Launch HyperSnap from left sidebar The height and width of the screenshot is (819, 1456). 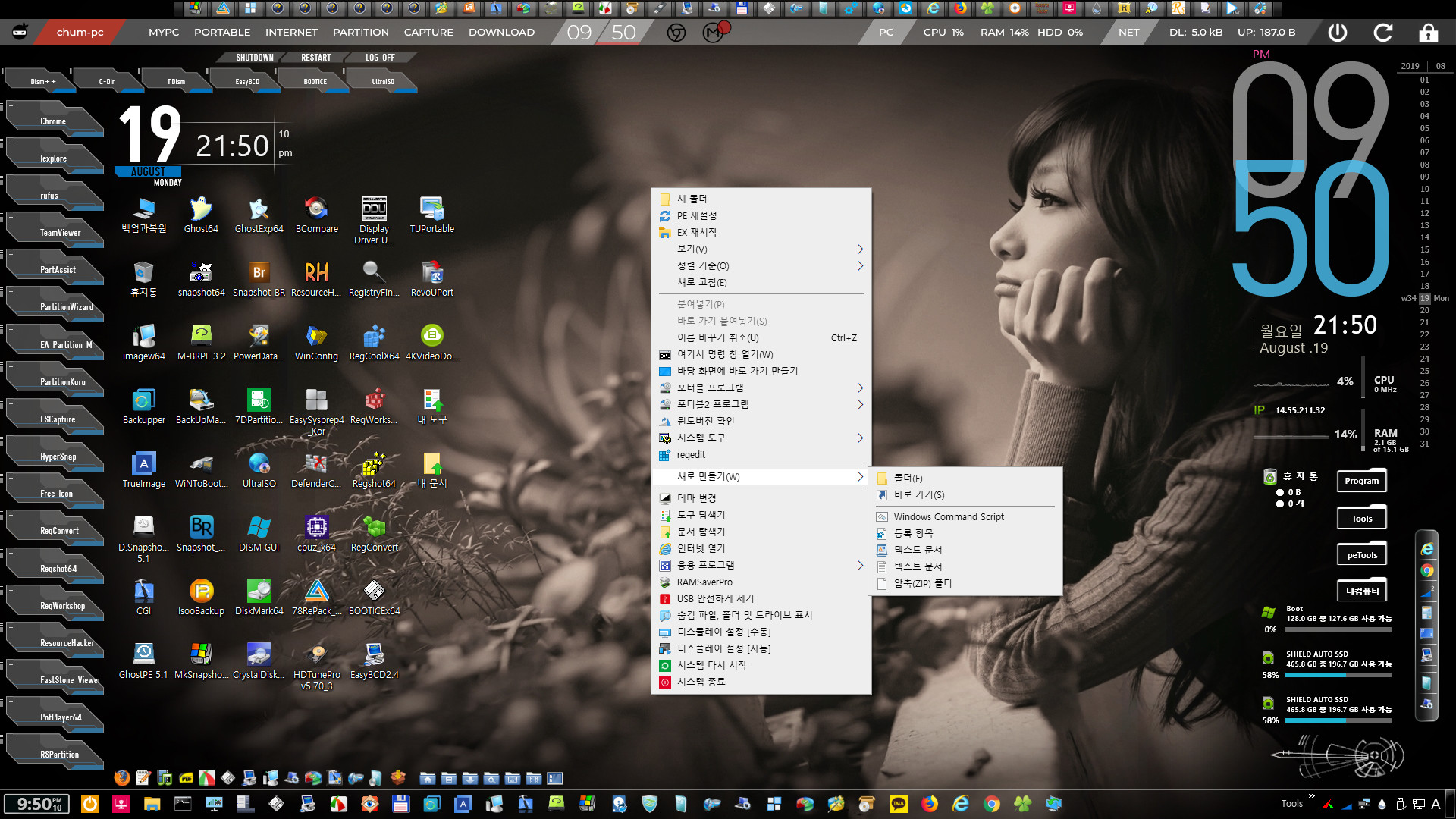coord(55,456)
